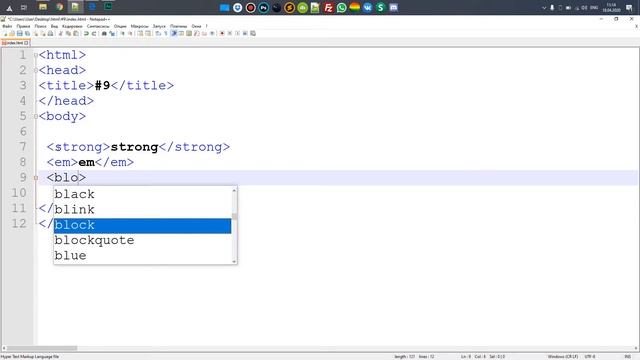Click the Windows (CR LF) status bar entry
Viewport: 640px width, 360px height.
coord(562,357)
